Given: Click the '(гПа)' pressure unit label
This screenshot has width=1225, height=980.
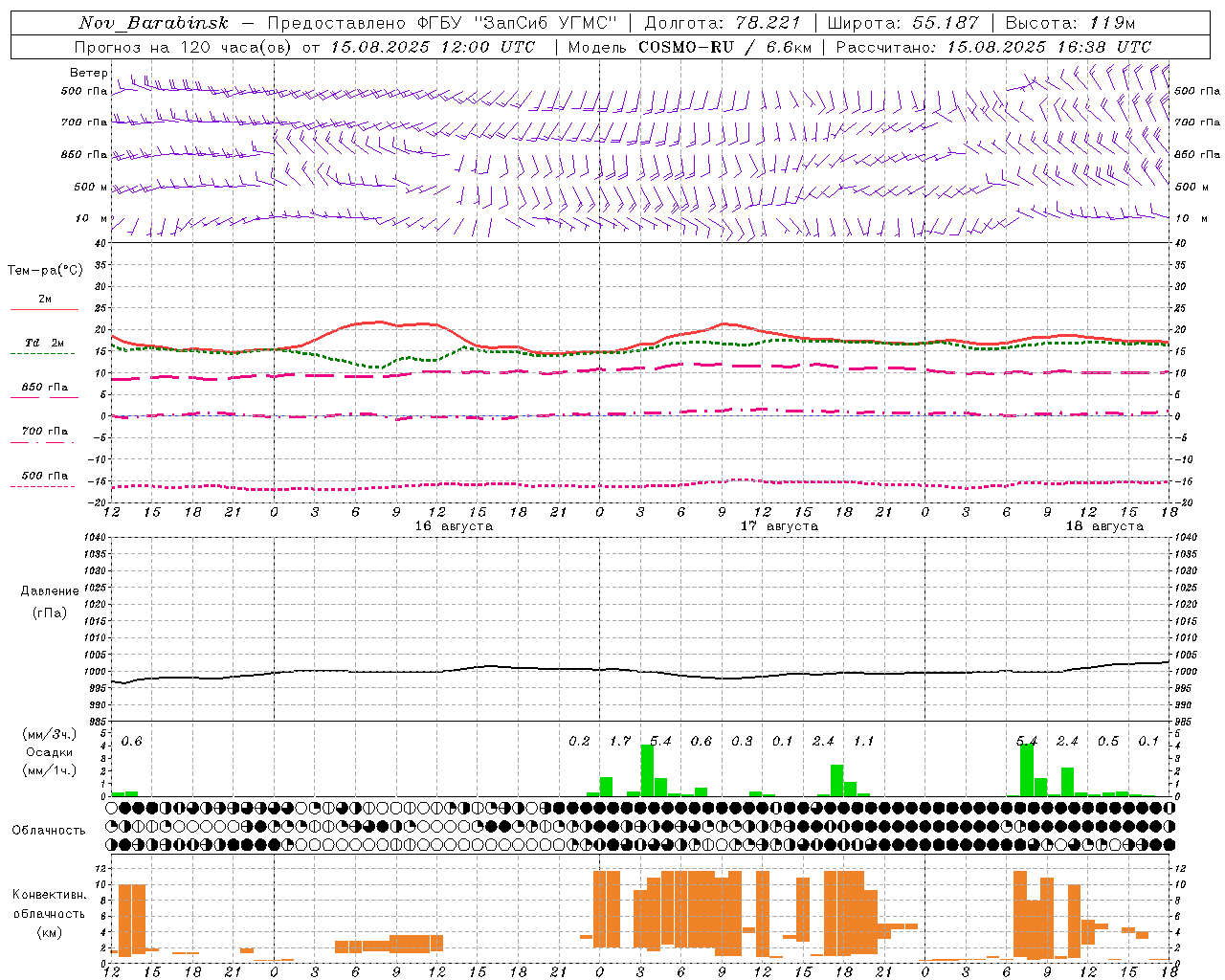Looking at the screenshot, I should [x=49, y=612].
